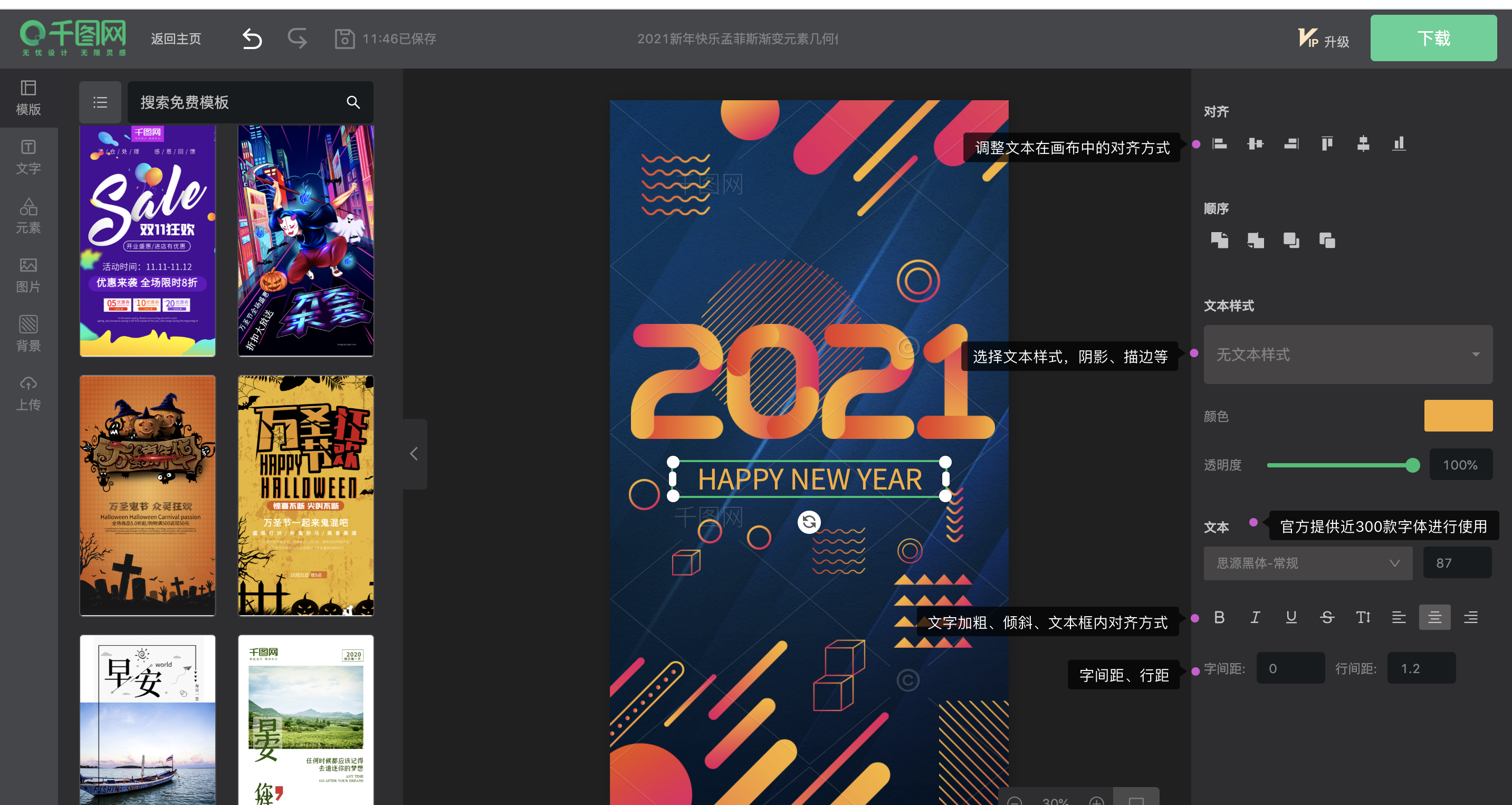This screenshot has width=1512, height=805.
Task: Open the 文字 text tab
Action: pos(28,157)
